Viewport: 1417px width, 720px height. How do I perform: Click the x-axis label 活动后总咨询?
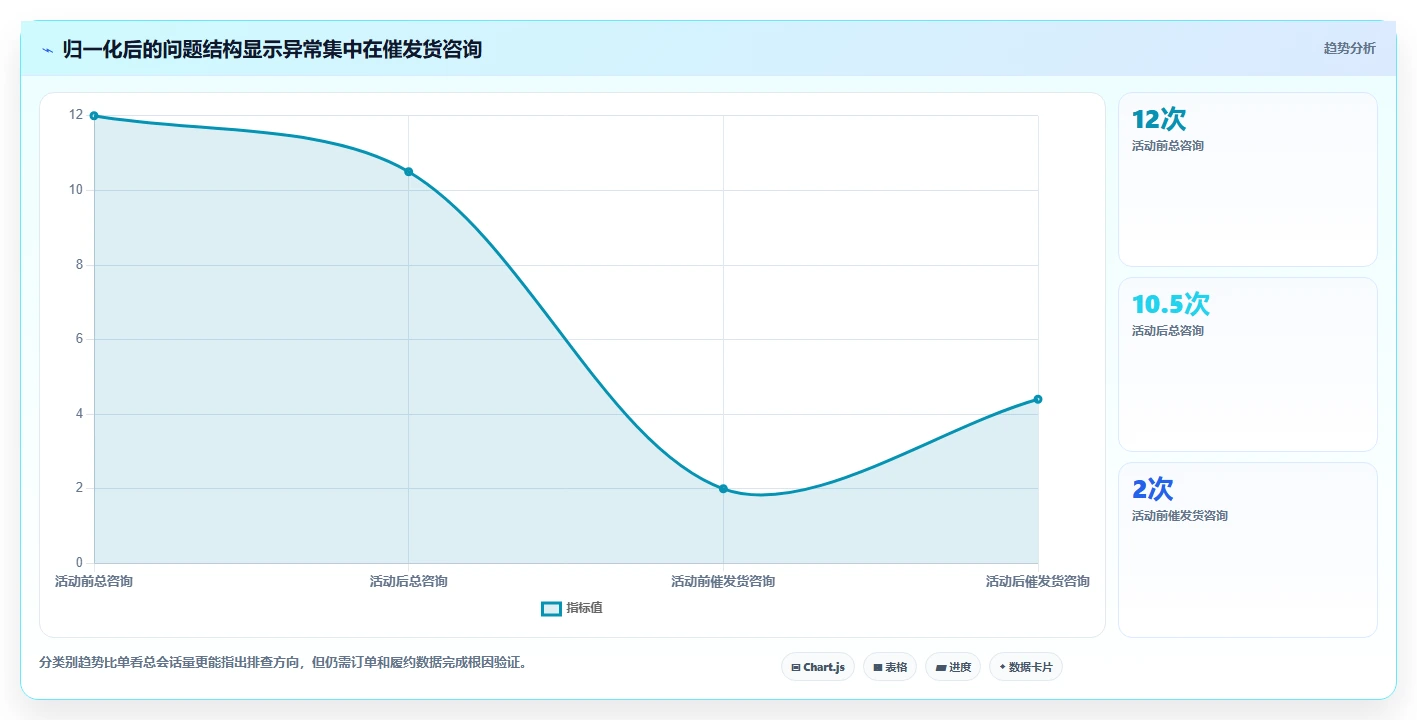coord(408,581)
